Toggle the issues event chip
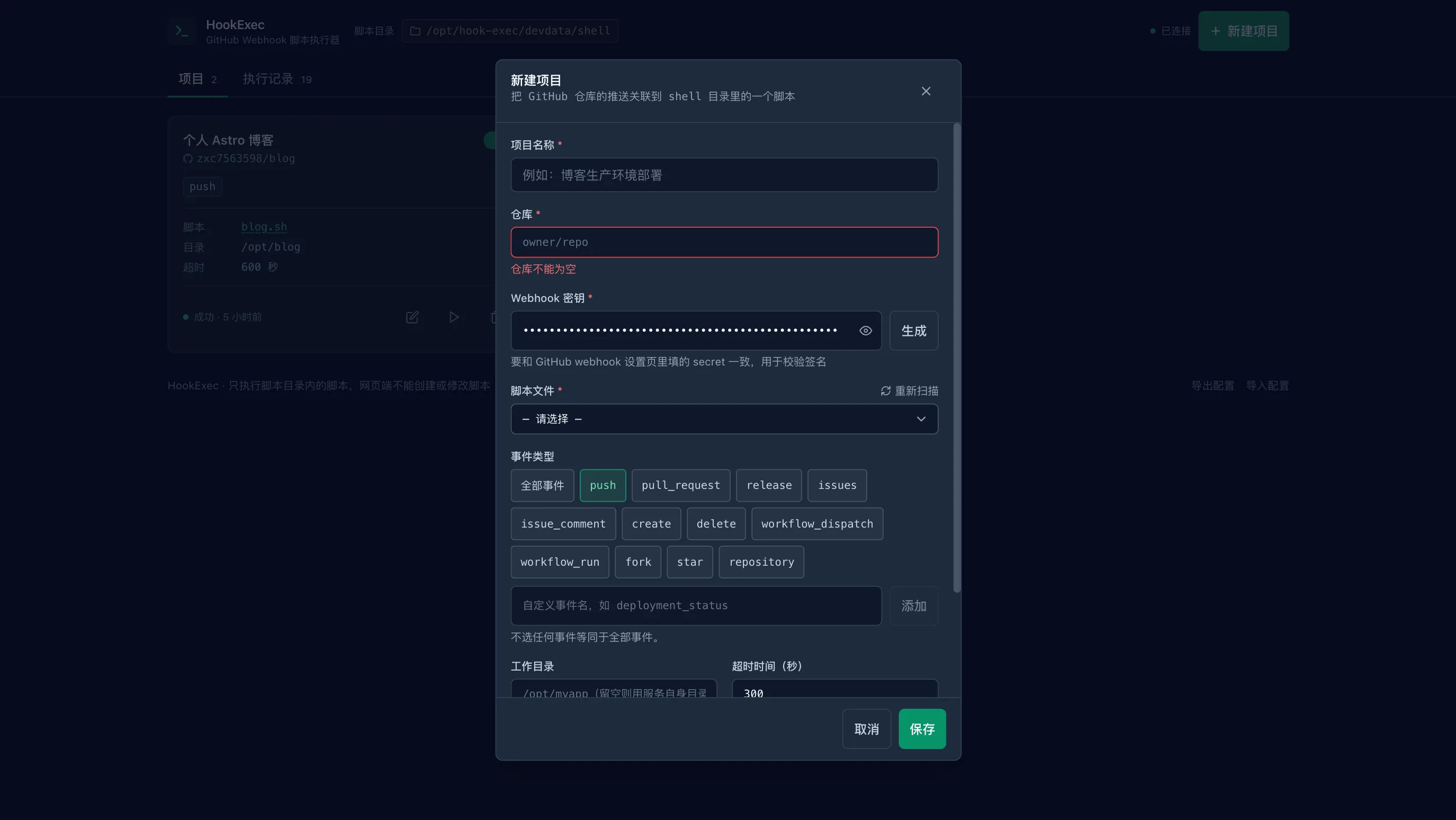The width and height of the screenshot is (1456, 820). pos(837,485)
